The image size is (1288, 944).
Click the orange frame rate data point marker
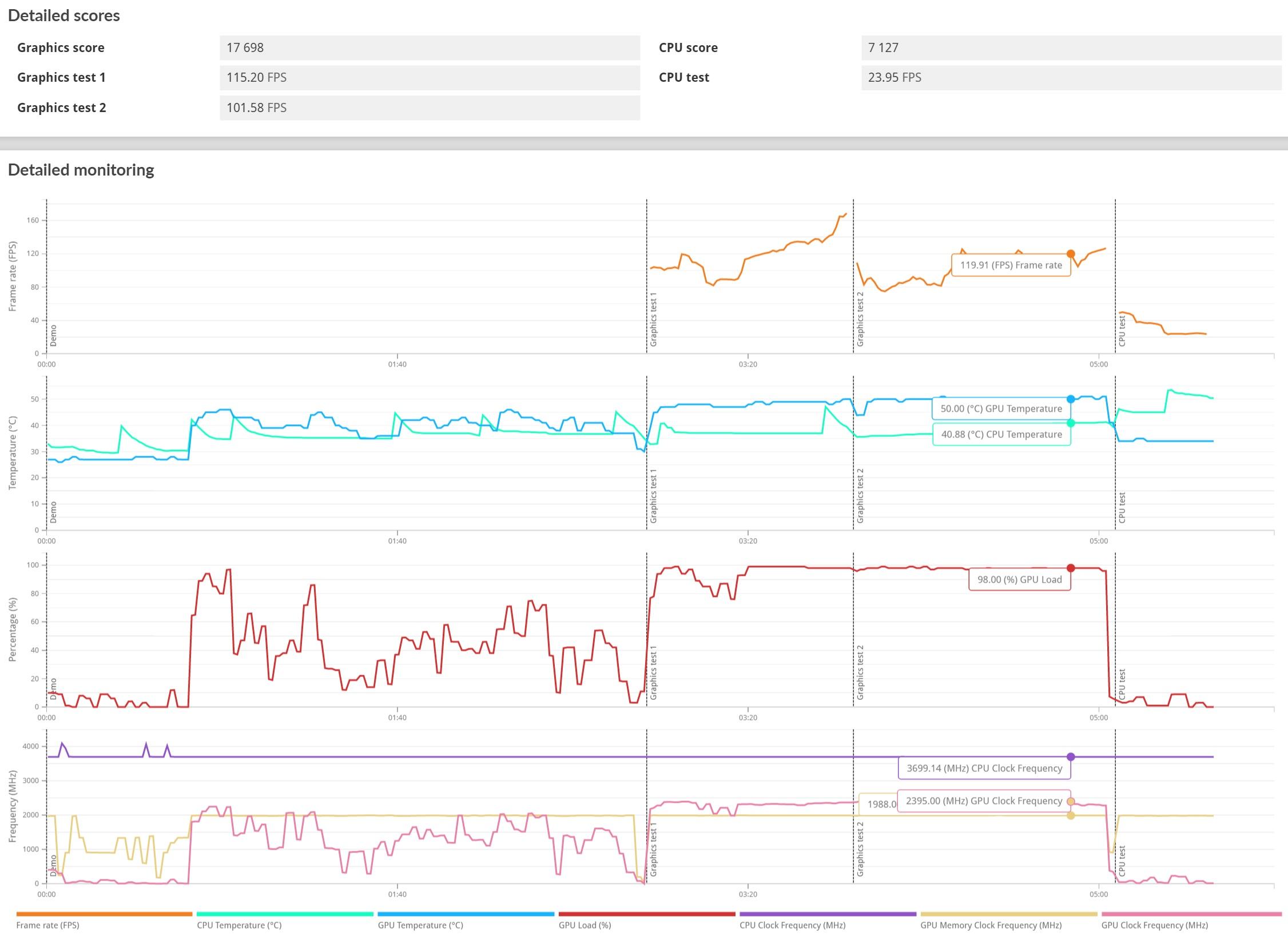(1071, 254)
